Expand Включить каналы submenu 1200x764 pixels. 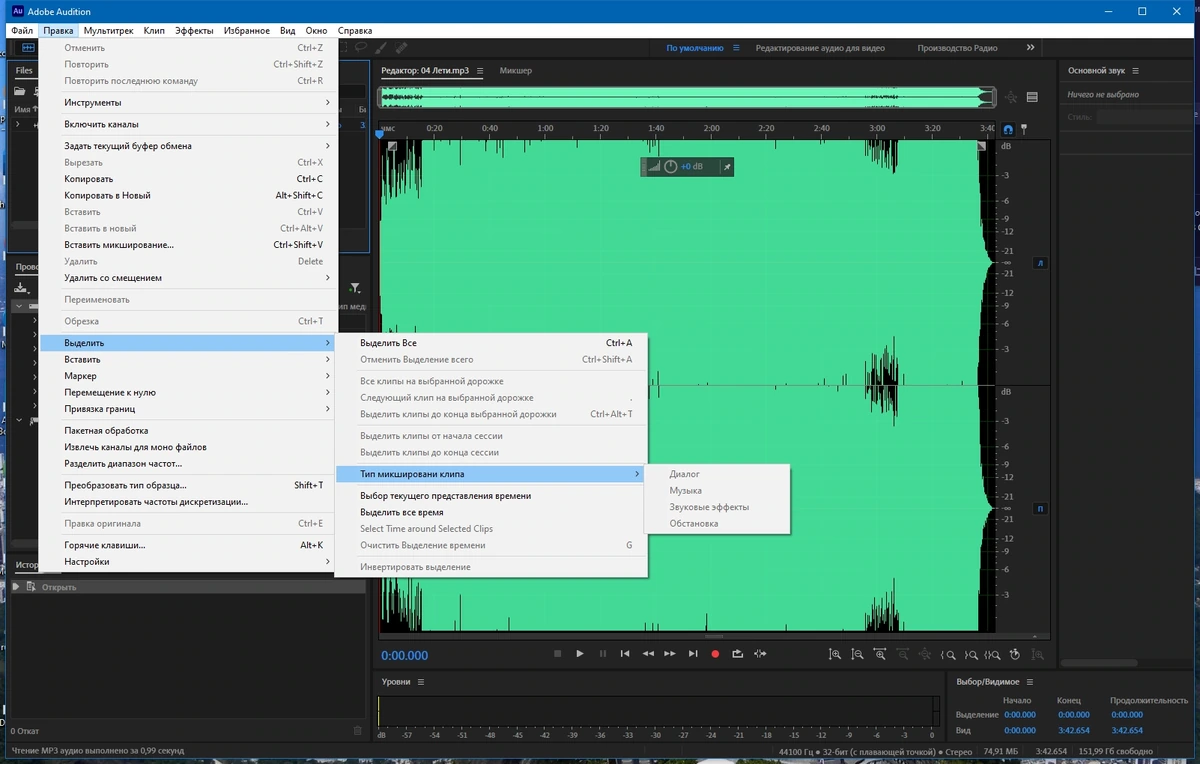[189, 124]
